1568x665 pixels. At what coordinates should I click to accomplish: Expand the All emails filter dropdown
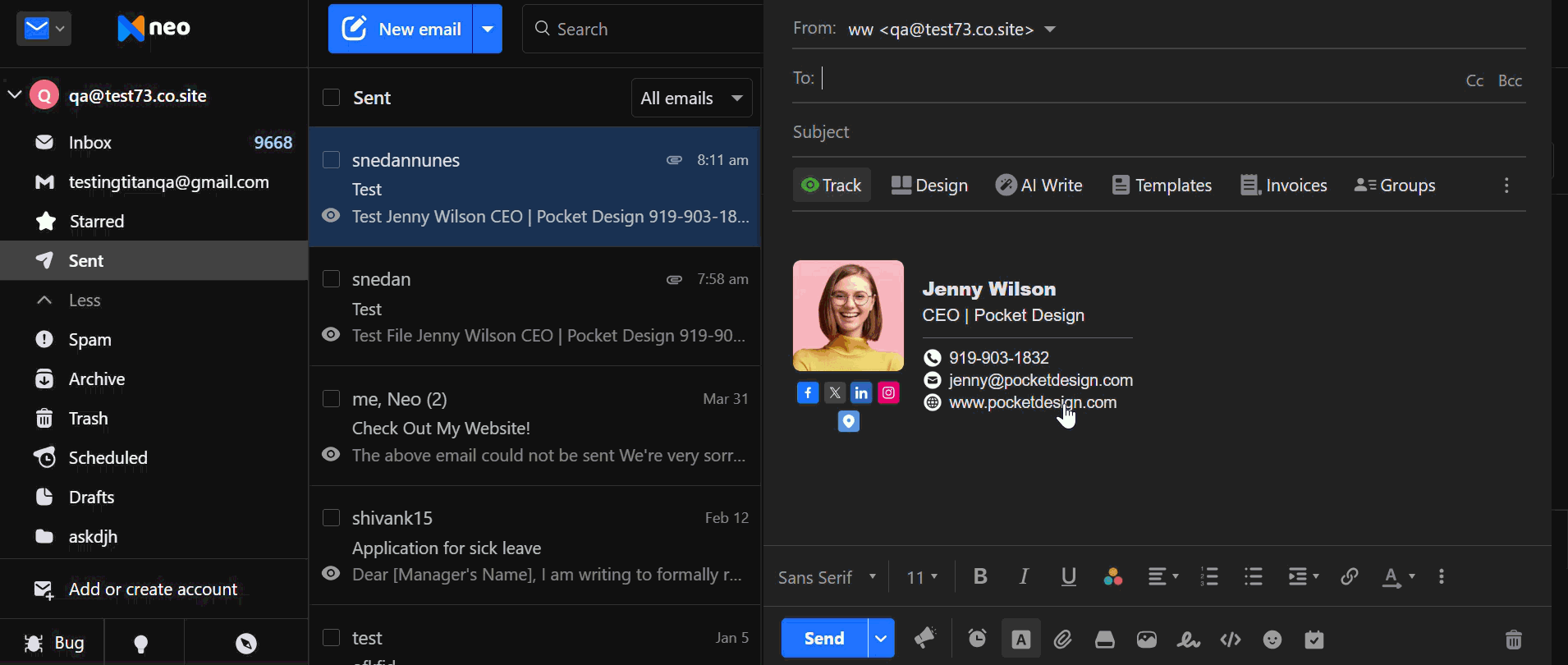pos(692,99)
